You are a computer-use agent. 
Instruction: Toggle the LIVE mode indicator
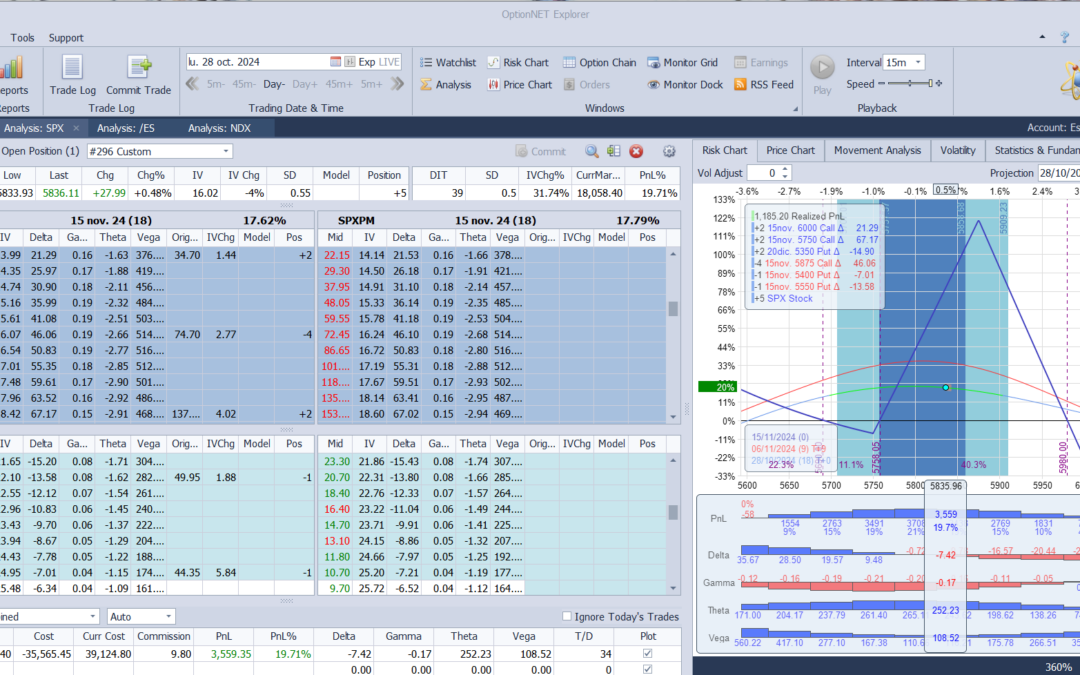[389, 62]
